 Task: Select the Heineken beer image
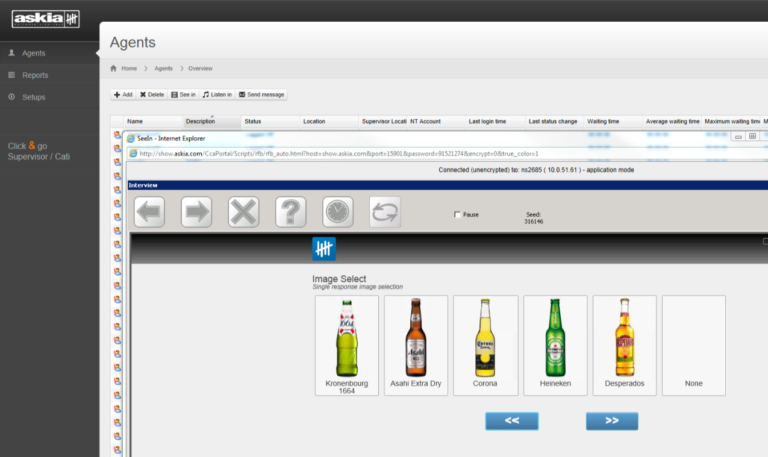click(555, 345)
